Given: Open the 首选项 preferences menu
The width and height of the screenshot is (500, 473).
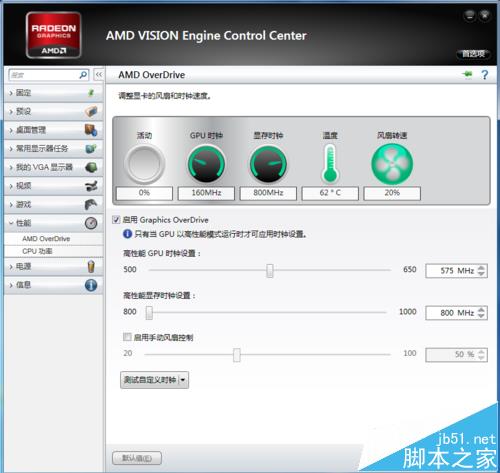Looking at the screenshot, I should 473,53.
